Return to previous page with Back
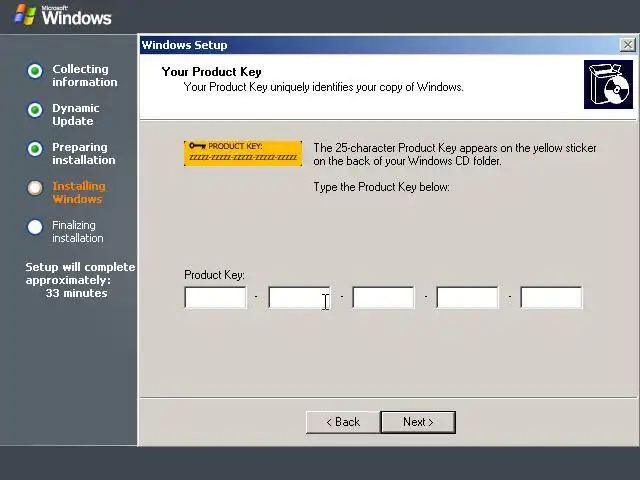 coord(343,422)
